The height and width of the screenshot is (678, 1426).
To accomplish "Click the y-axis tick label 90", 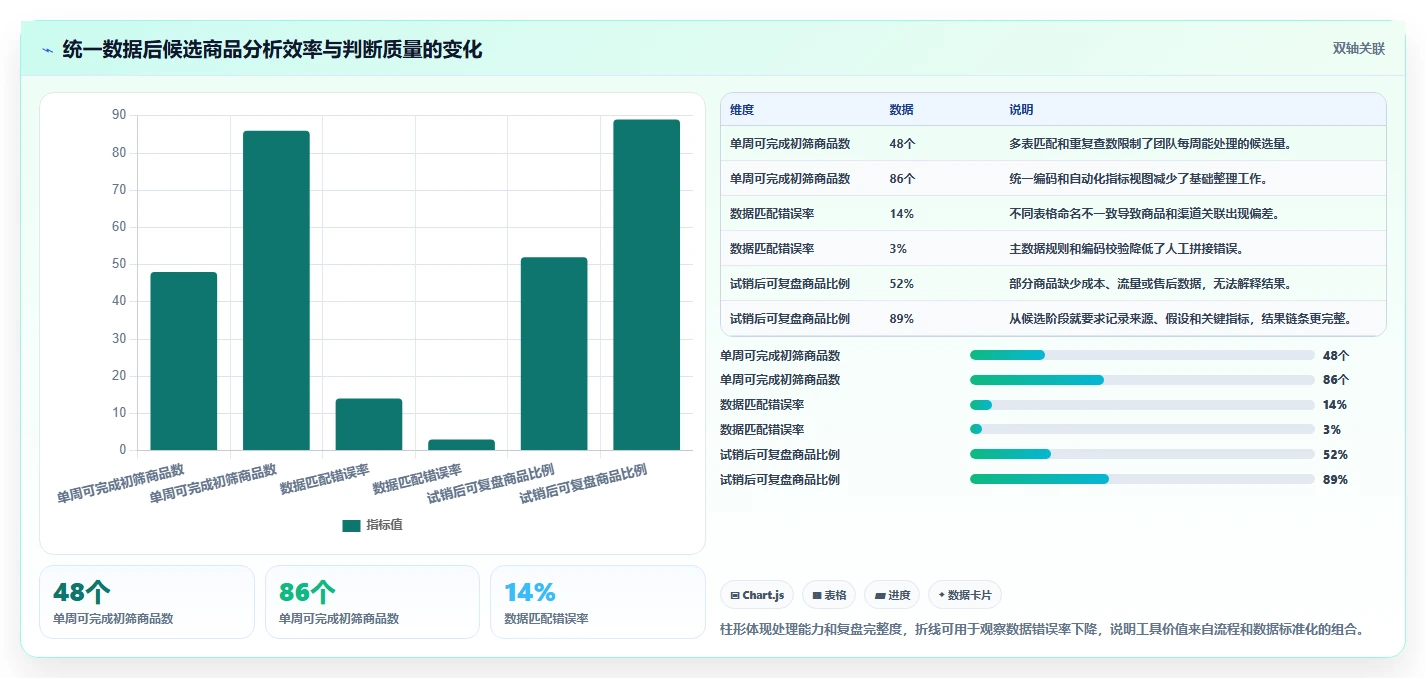I will point(119,115).
